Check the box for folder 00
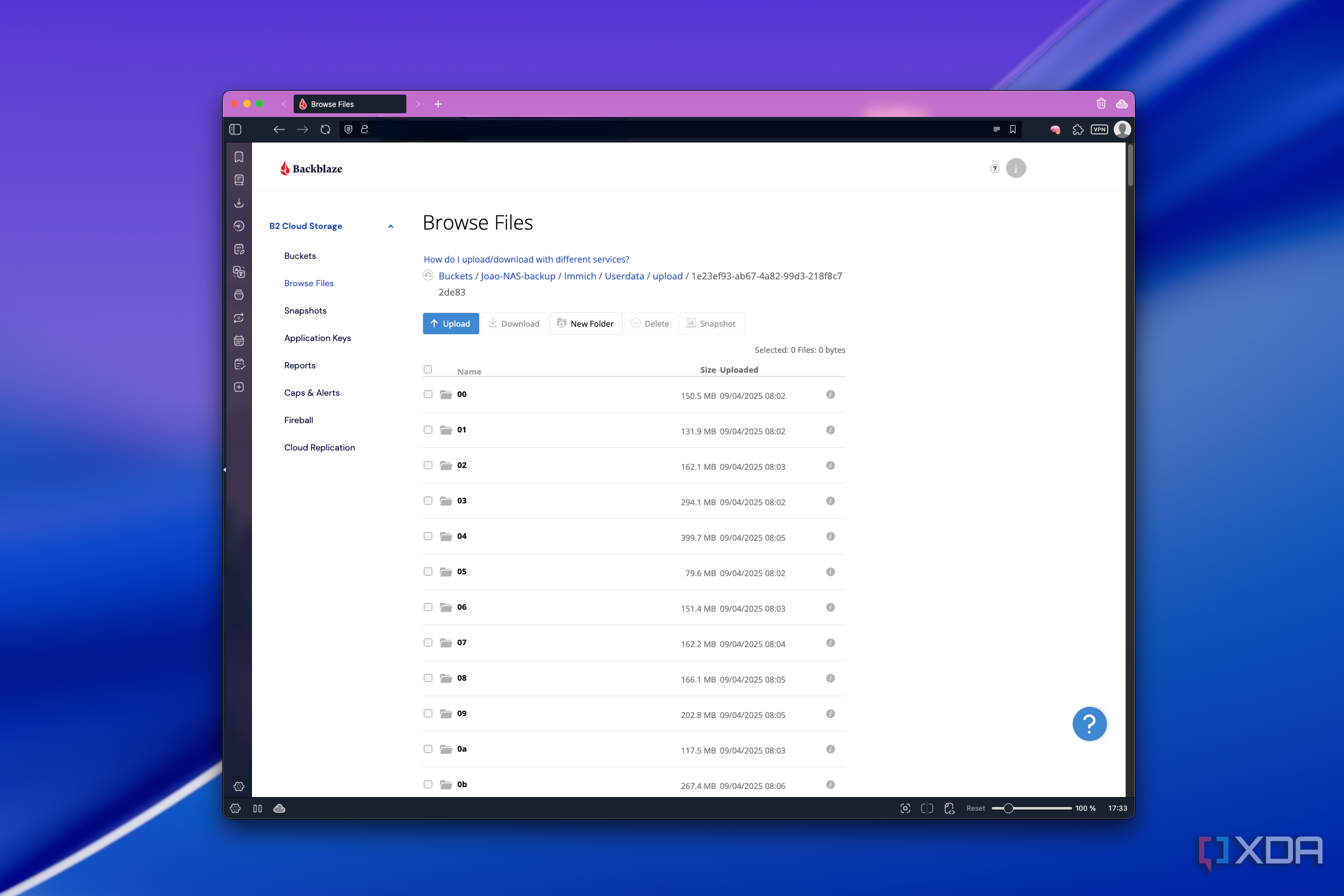Viewport: 1344px width, 896px height. click(x=428, y=394)
